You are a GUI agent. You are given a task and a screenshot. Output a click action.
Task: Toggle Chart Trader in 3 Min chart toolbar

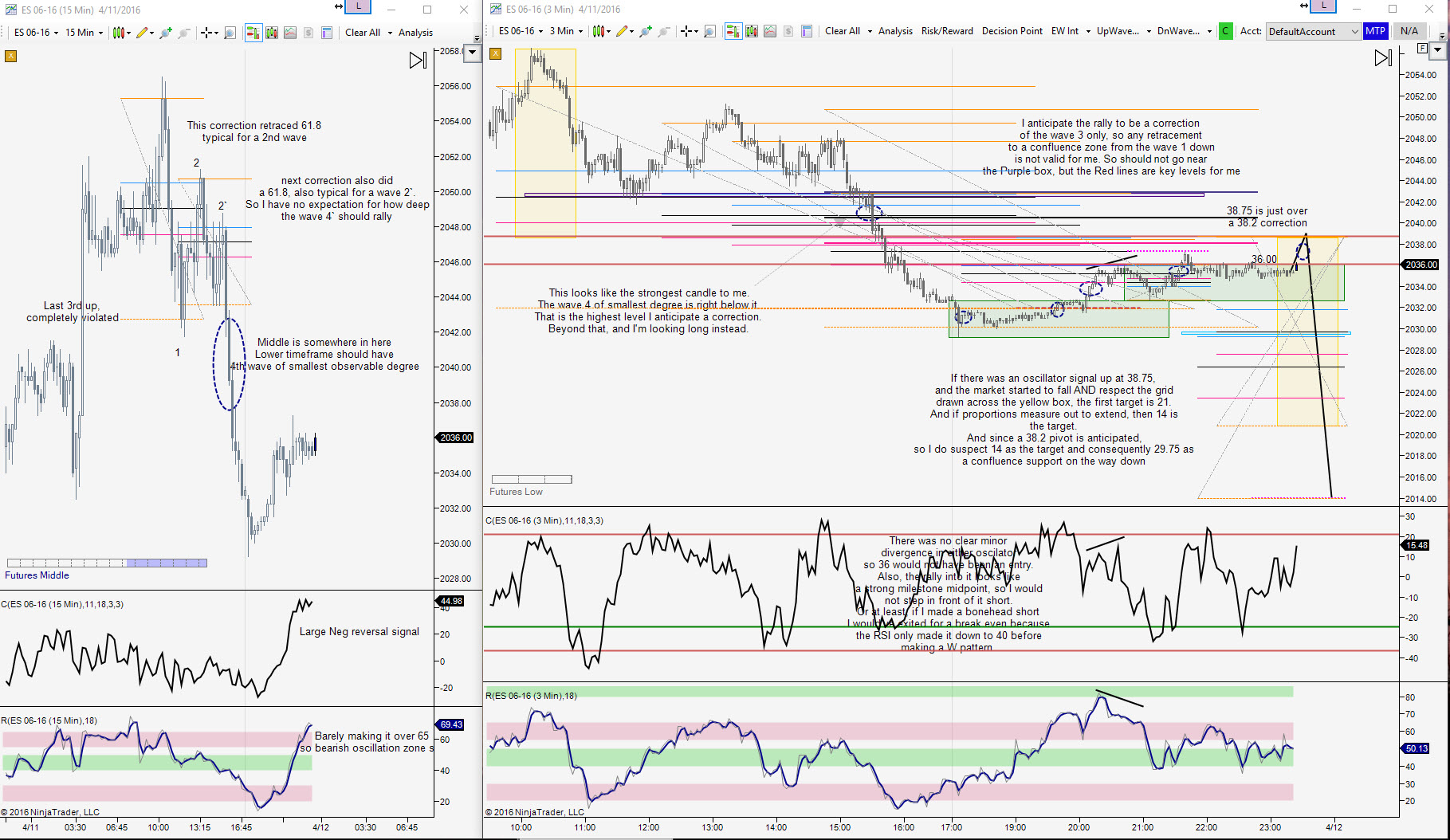click(x=733, y=31)
